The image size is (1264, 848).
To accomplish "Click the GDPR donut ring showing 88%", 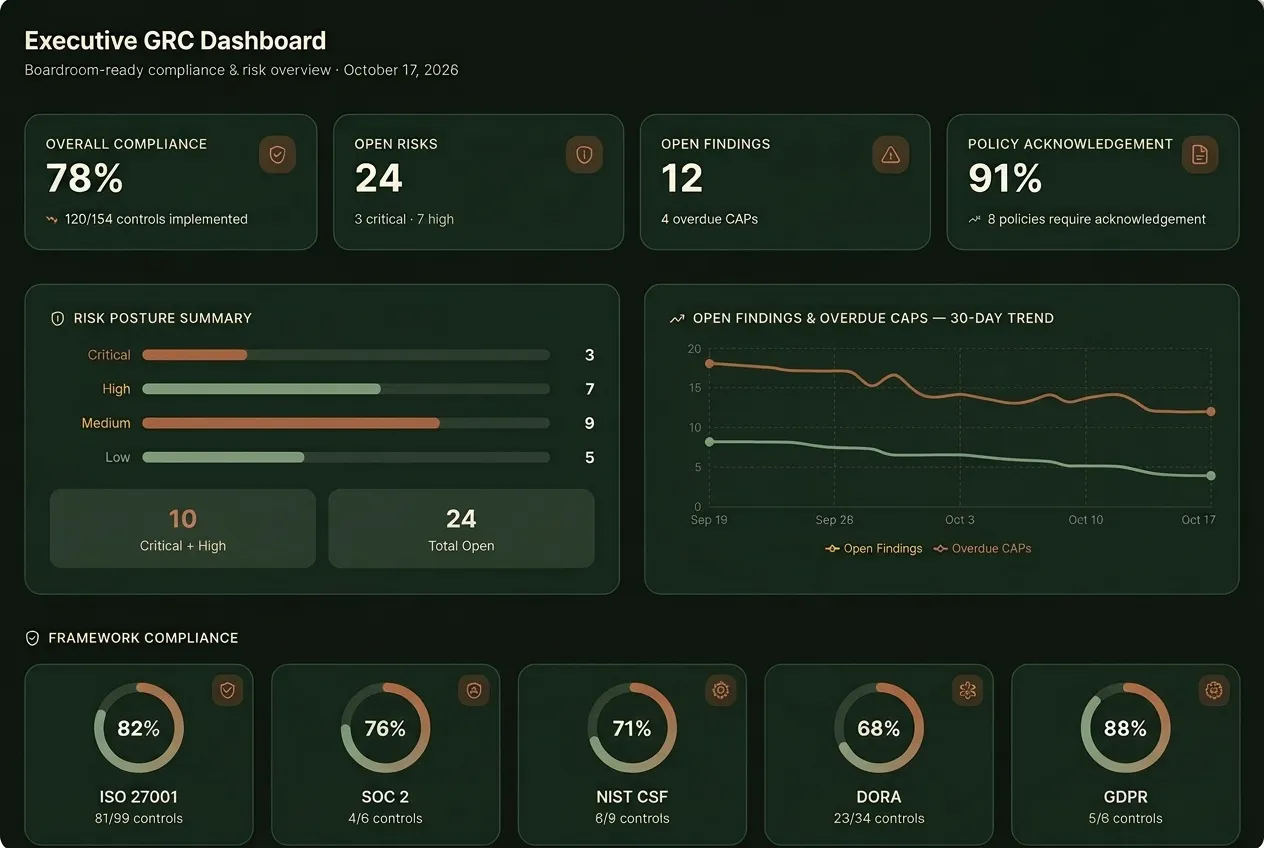I will point(1125,728).
